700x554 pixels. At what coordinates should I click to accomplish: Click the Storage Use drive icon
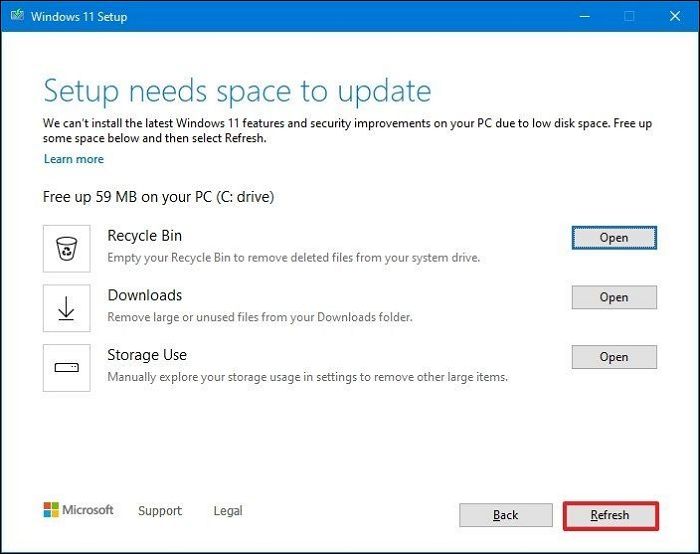tap(67, 367)
